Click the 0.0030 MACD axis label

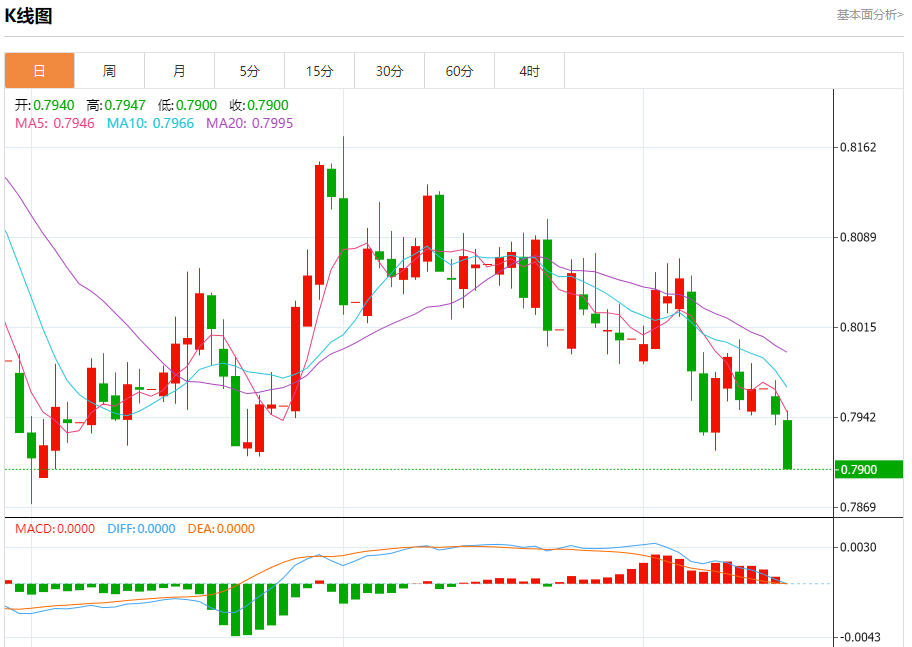[x=858, y=548]
